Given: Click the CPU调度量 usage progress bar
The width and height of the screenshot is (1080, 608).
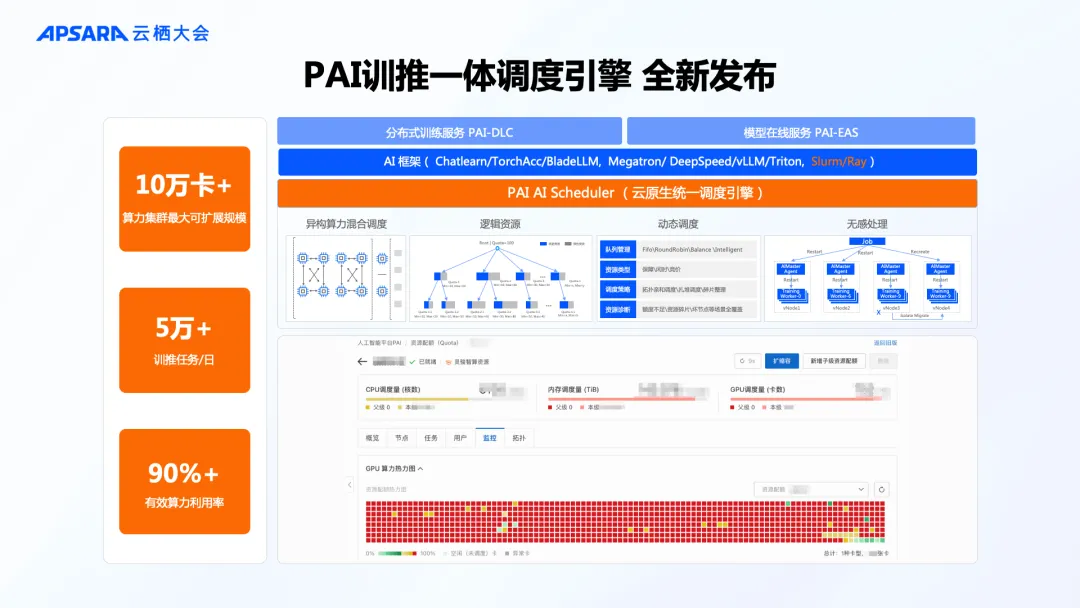Looking at the screenshot, I should point(446,399).
